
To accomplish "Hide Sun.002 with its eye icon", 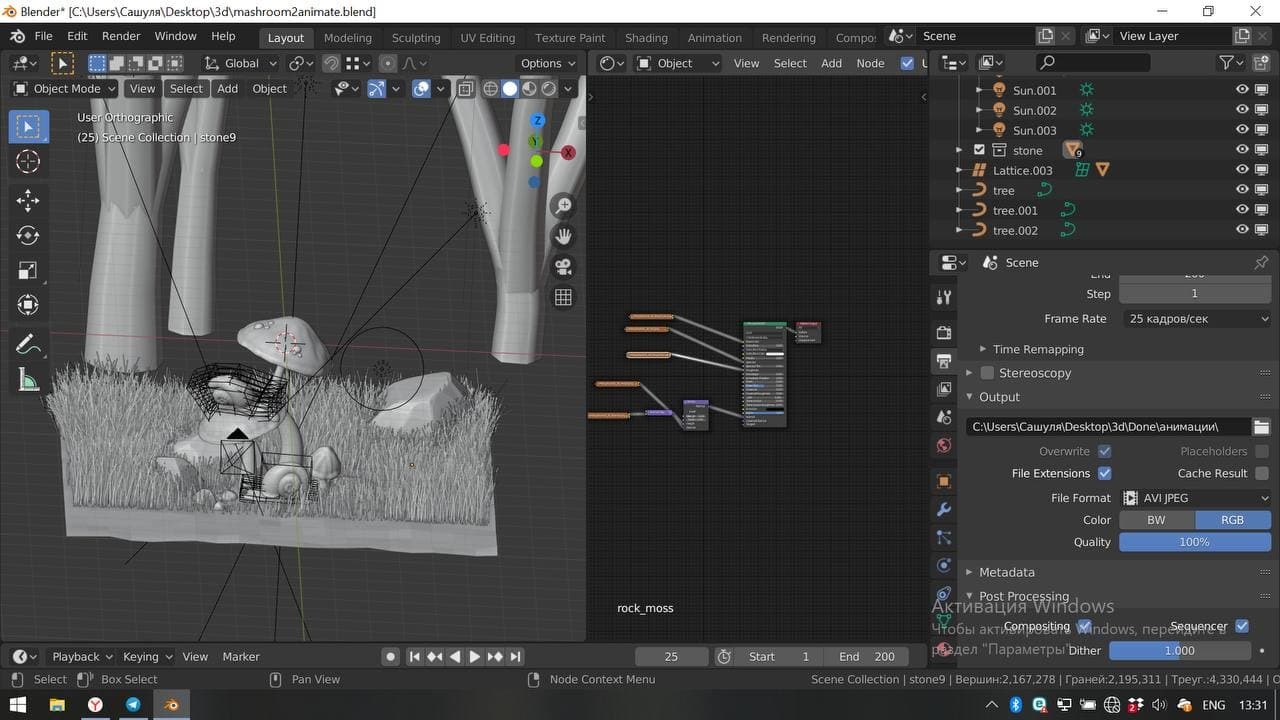I will coord(1243,110).
